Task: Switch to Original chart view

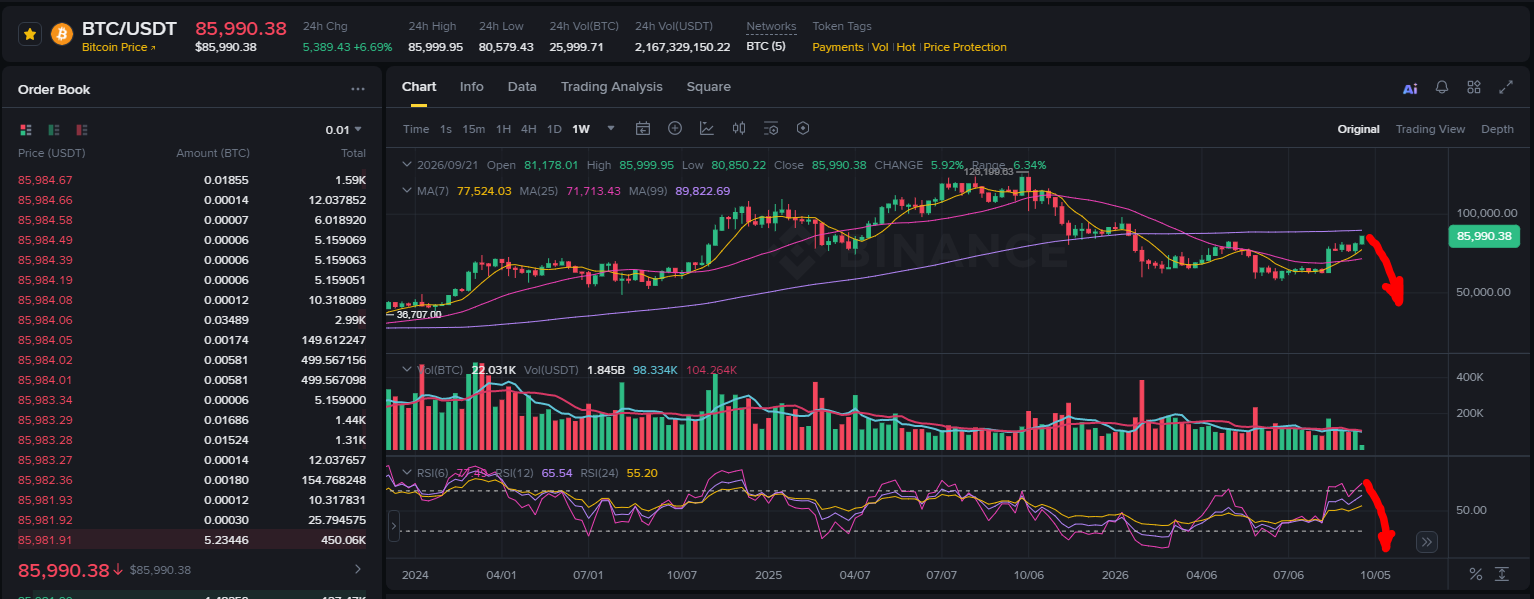Action: coord(1359,129)
